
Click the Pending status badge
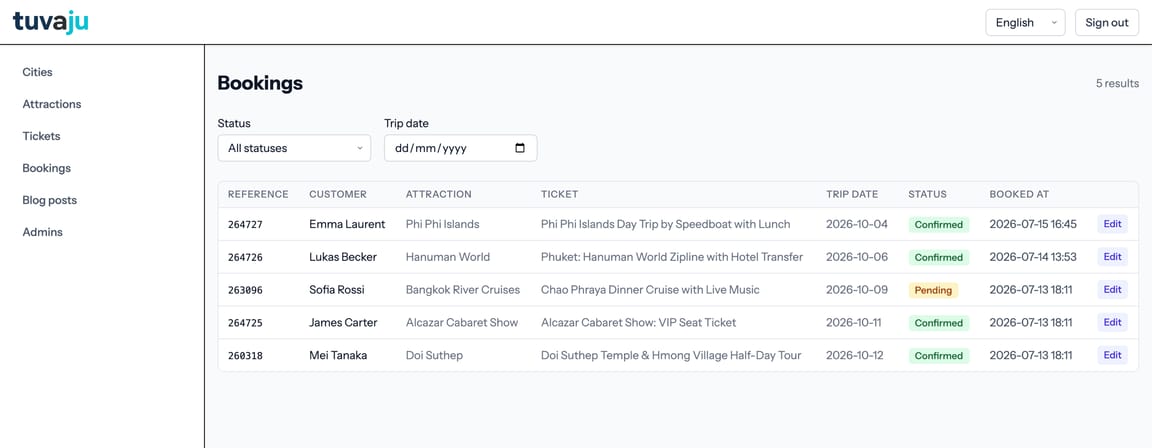933,290
